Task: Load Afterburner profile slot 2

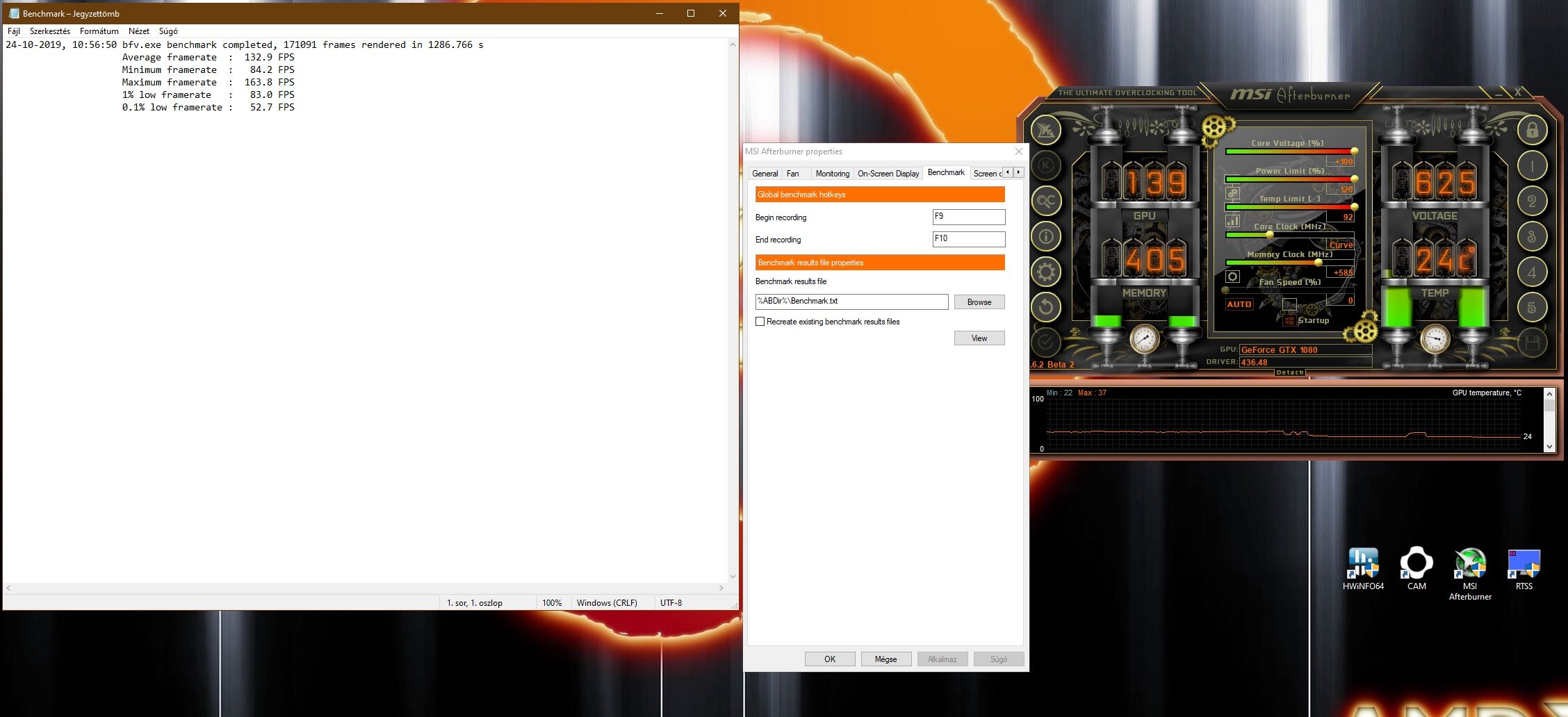Action: click(1532, 201)
